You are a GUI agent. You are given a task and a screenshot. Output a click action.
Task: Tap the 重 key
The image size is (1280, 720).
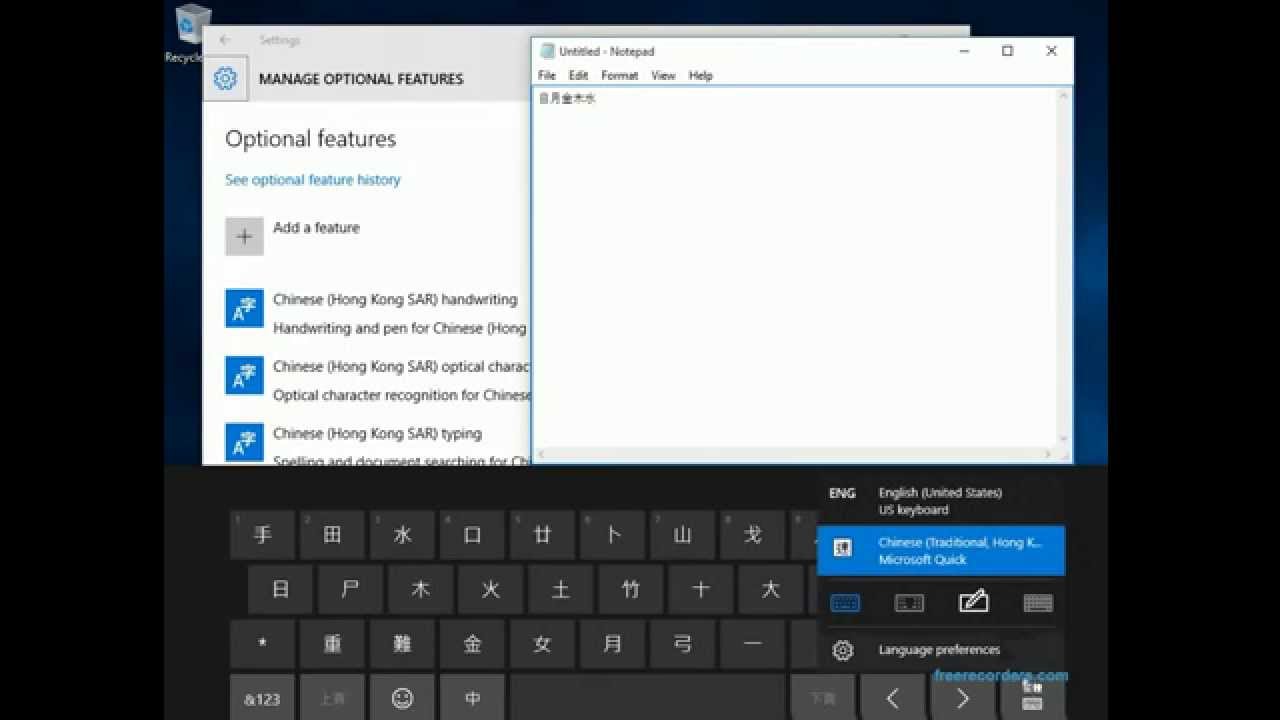[332, 644]
